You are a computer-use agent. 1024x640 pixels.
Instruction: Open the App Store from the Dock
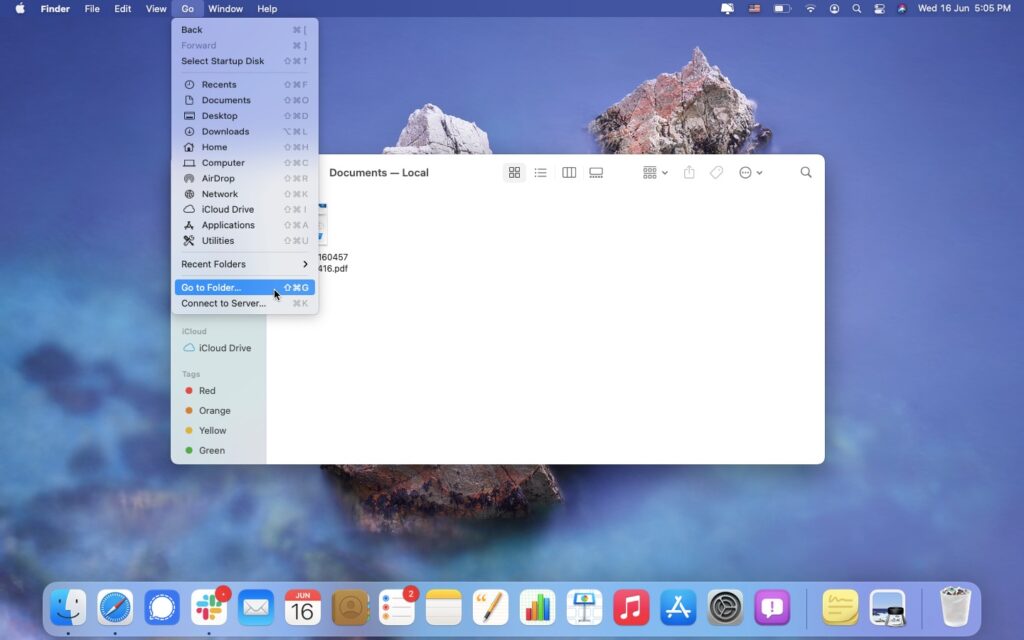[x=678, y=606]
